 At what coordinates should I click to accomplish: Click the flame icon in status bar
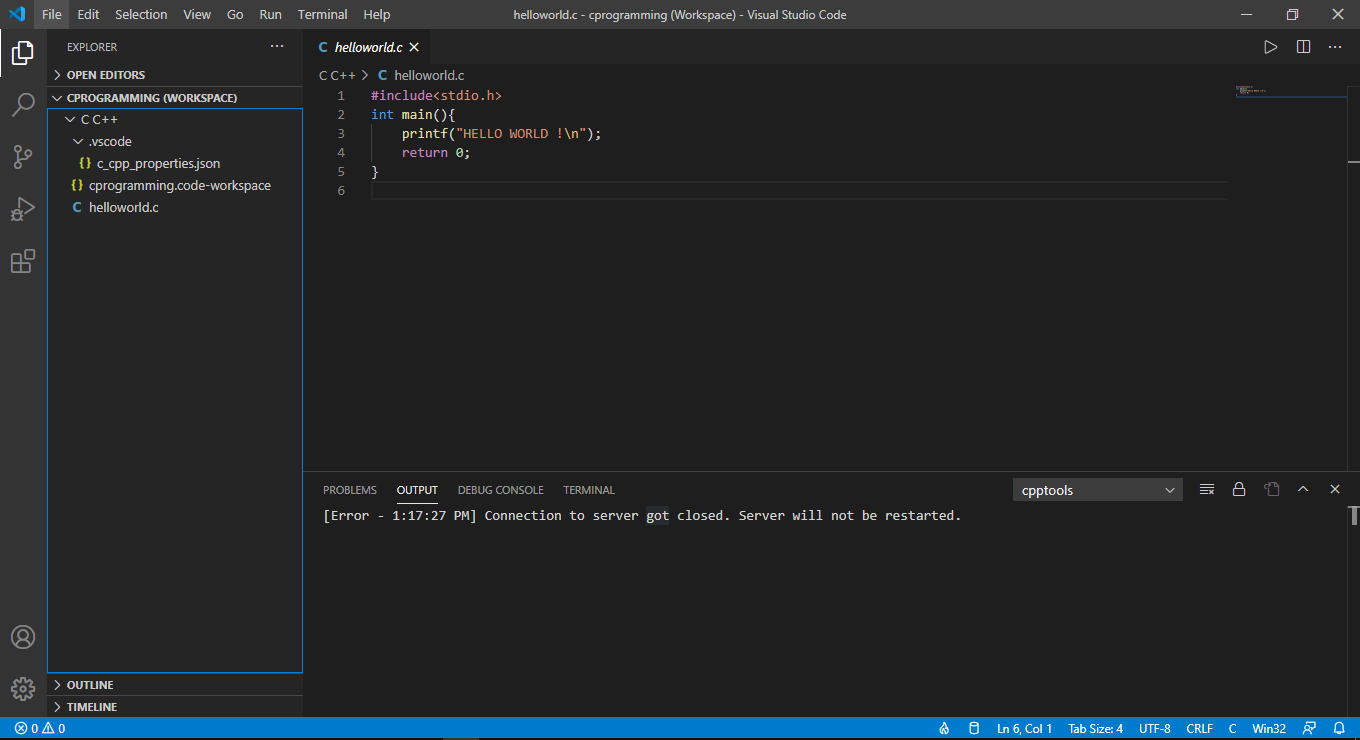[x=944, y=728]
